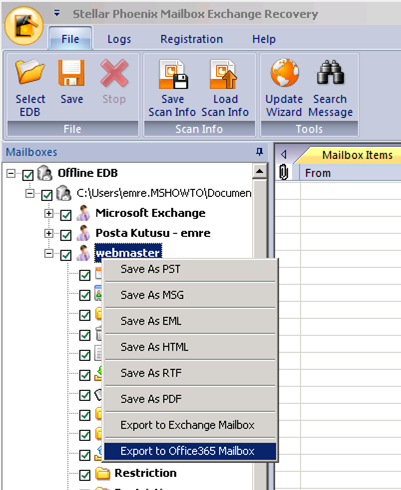Screen dimensions: 401x490
Task: Open the quick access toolbar dropdown arrow
Action: (x=57, y=13)
